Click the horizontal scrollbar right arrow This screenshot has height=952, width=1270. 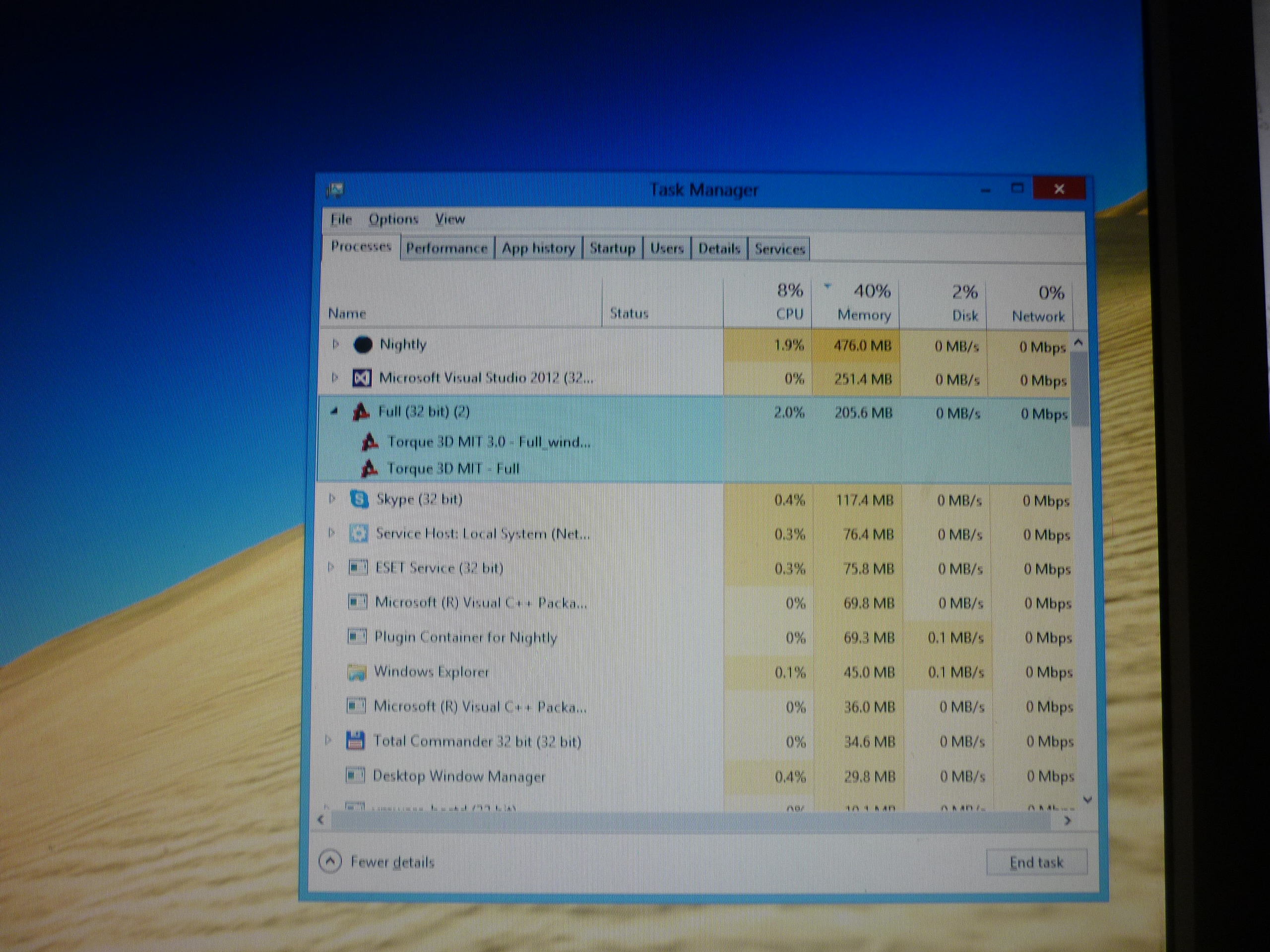(x=1067, y=821)
